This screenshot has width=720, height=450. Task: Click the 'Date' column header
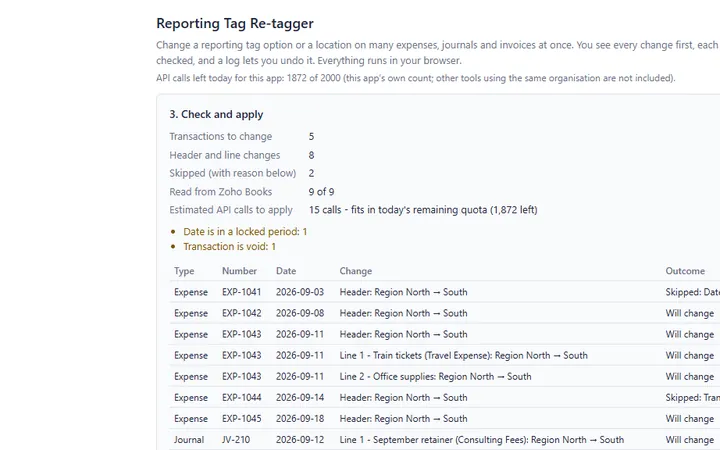286,271
